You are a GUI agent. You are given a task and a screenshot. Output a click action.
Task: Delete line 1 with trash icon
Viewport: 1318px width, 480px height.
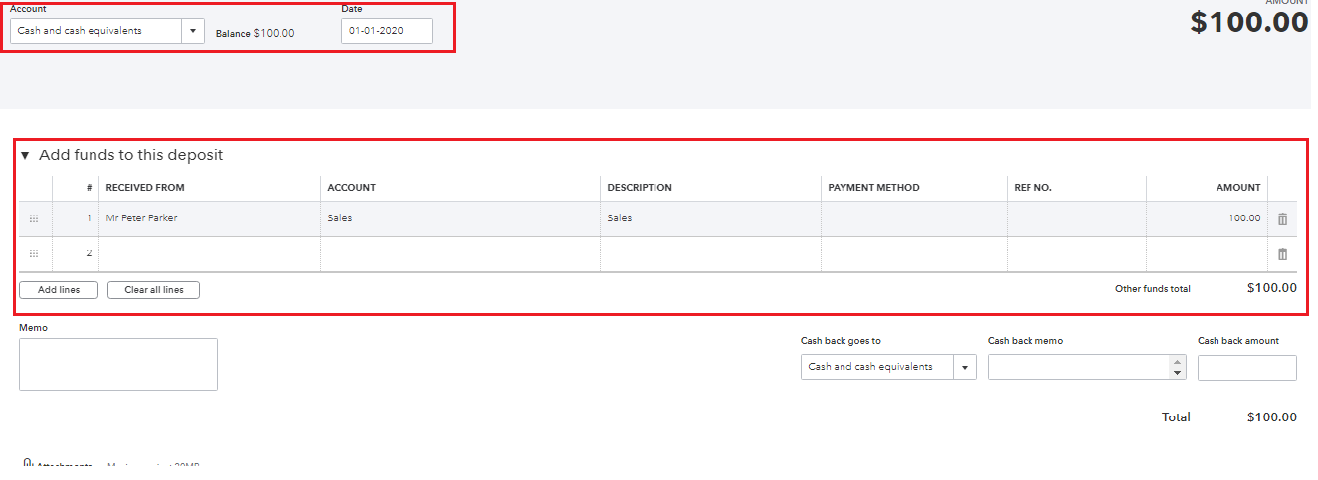point(1282,219)
